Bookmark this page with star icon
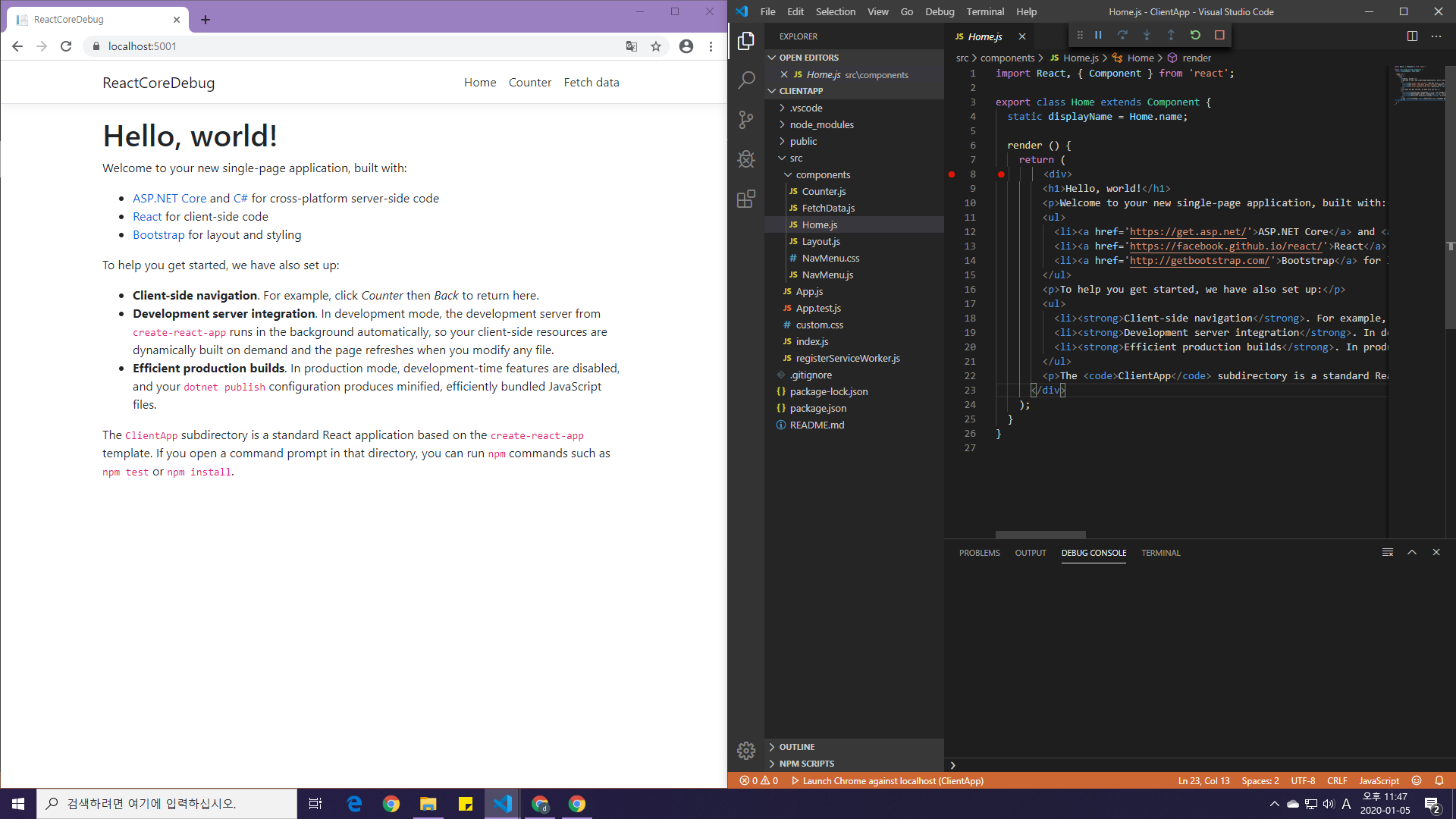Screen dimensions: 1456x819 pos(656,46)
